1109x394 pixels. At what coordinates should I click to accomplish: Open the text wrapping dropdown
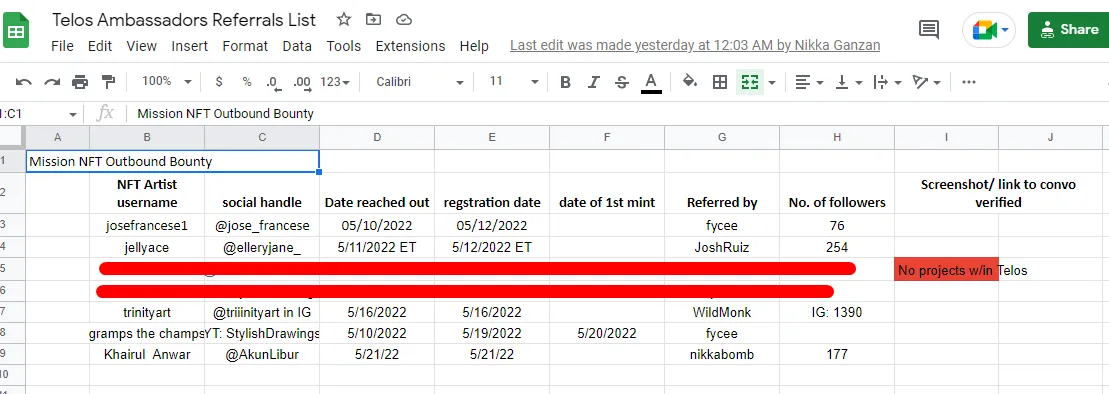click(x=886, y=82)
